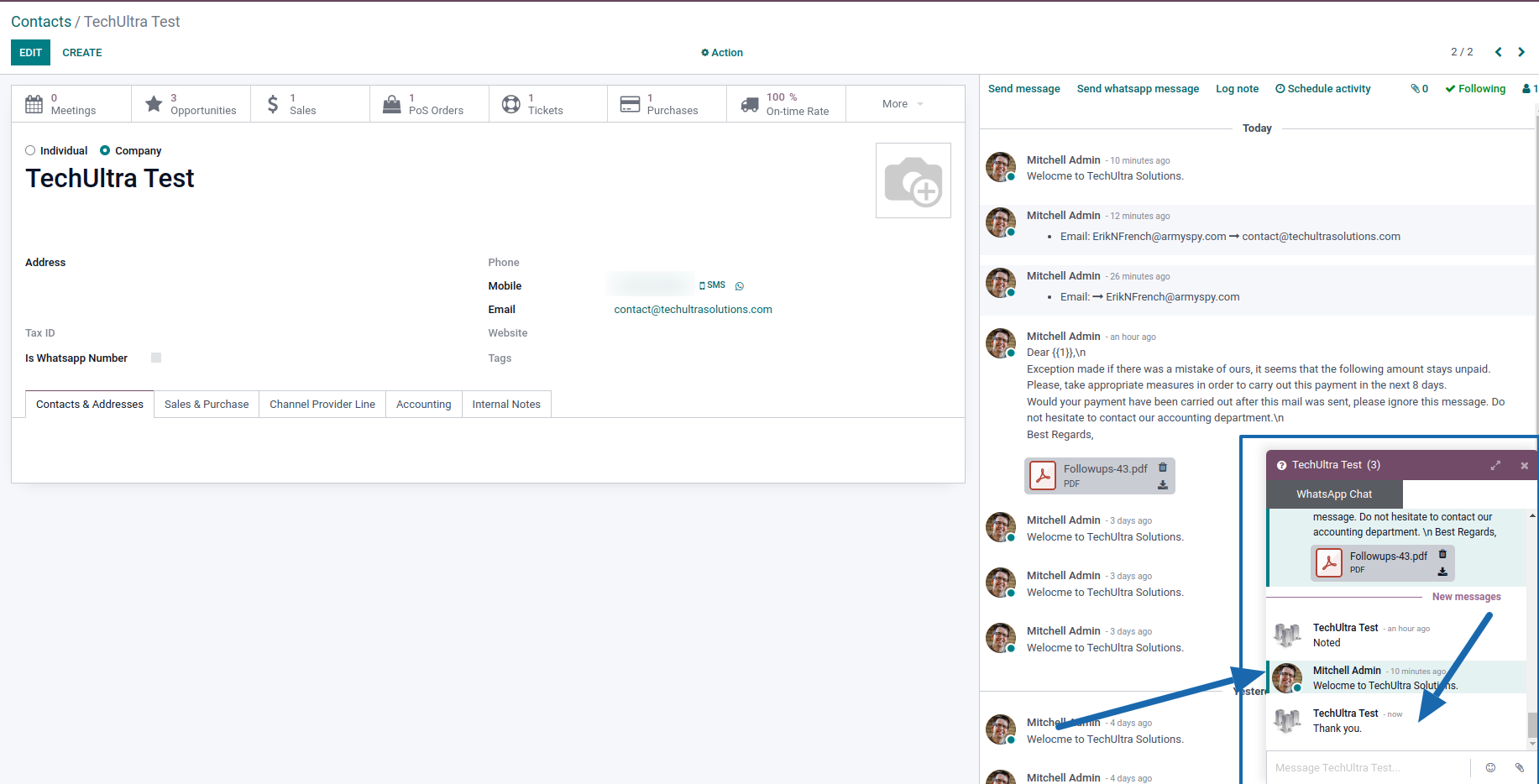Delete Followups-43.pdf attachment in the chatter
1539x784 pixels.
[x=1162, y=468]
